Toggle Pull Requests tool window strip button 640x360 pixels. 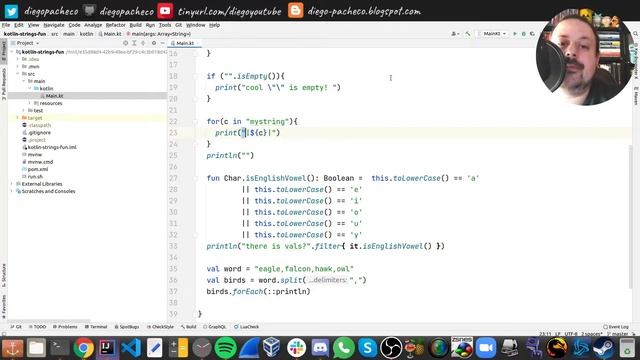click(4, 84)
